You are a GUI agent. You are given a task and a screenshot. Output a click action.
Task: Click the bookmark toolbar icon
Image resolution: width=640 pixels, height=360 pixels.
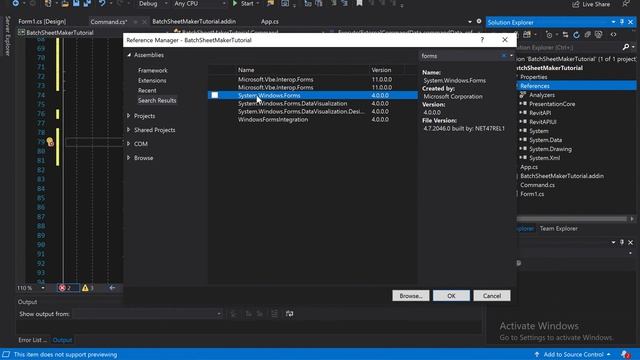click(x=359, y=4)
